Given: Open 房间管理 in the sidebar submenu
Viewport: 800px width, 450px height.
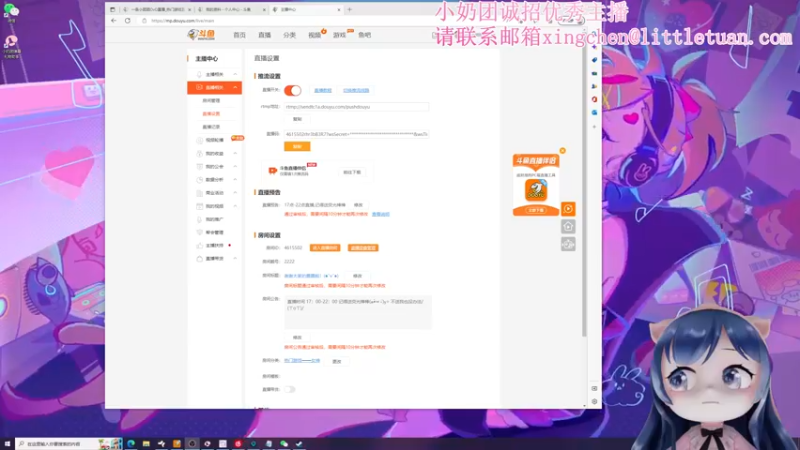Looking at the screenshot, I should 211,101.
